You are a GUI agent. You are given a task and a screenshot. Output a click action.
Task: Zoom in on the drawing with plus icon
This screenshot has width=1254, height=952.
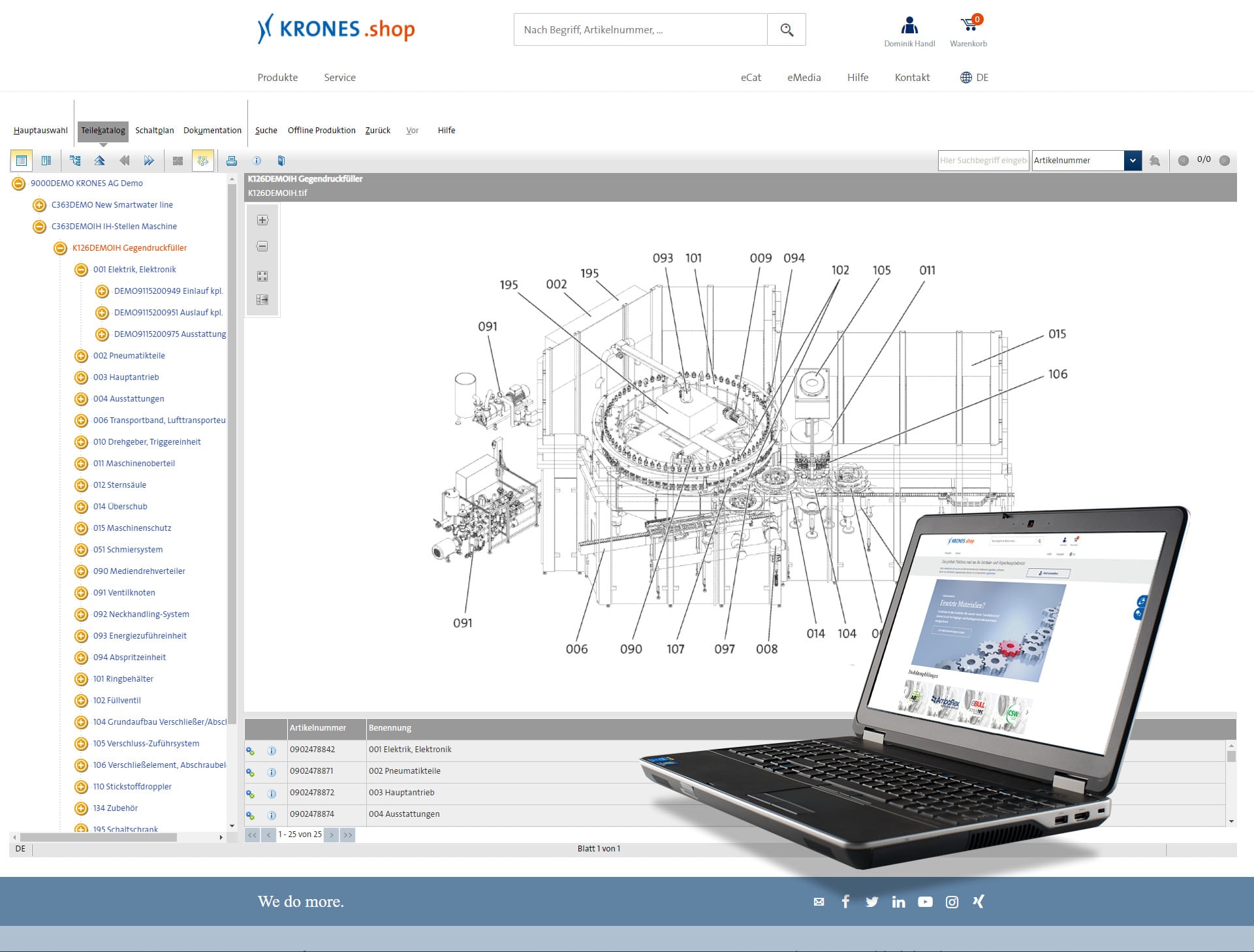pos(262,221)
